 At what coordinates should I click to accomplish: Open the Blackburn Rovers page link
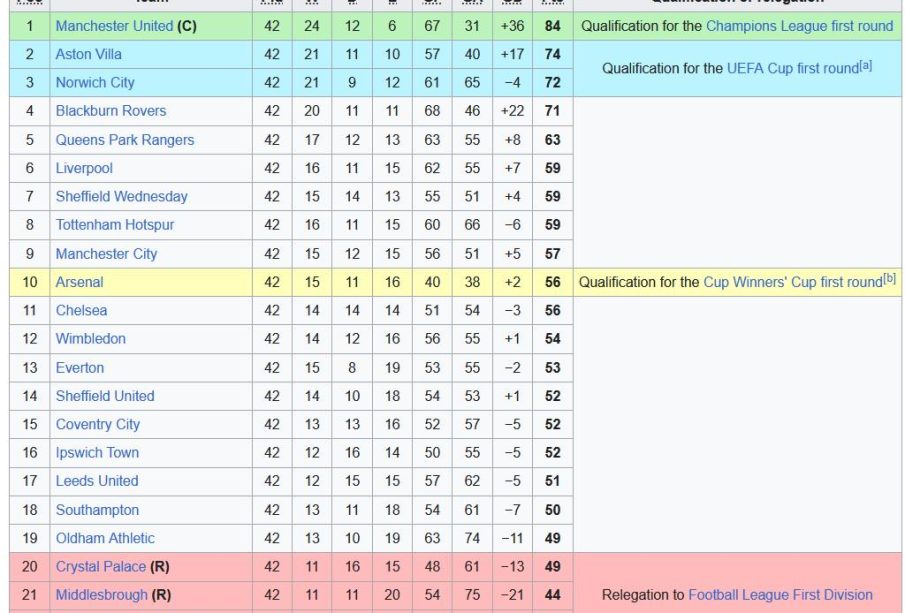click(x=111, y=111)
